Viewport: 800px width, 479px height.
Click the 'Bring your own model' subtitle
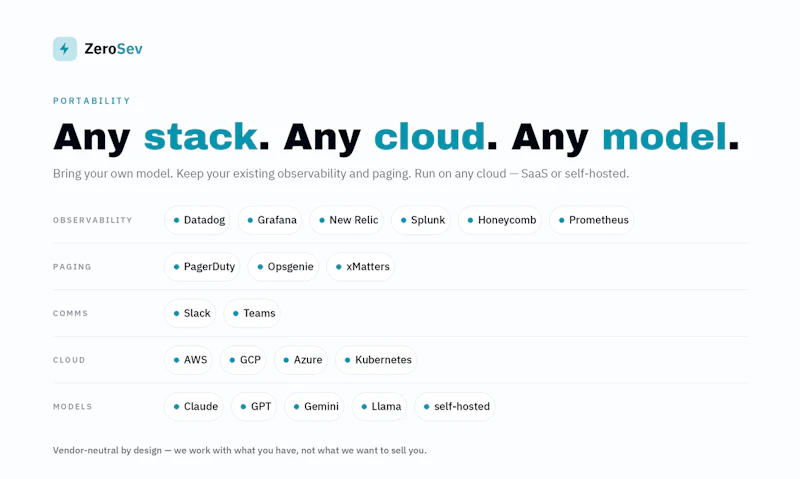pos(341,174)
